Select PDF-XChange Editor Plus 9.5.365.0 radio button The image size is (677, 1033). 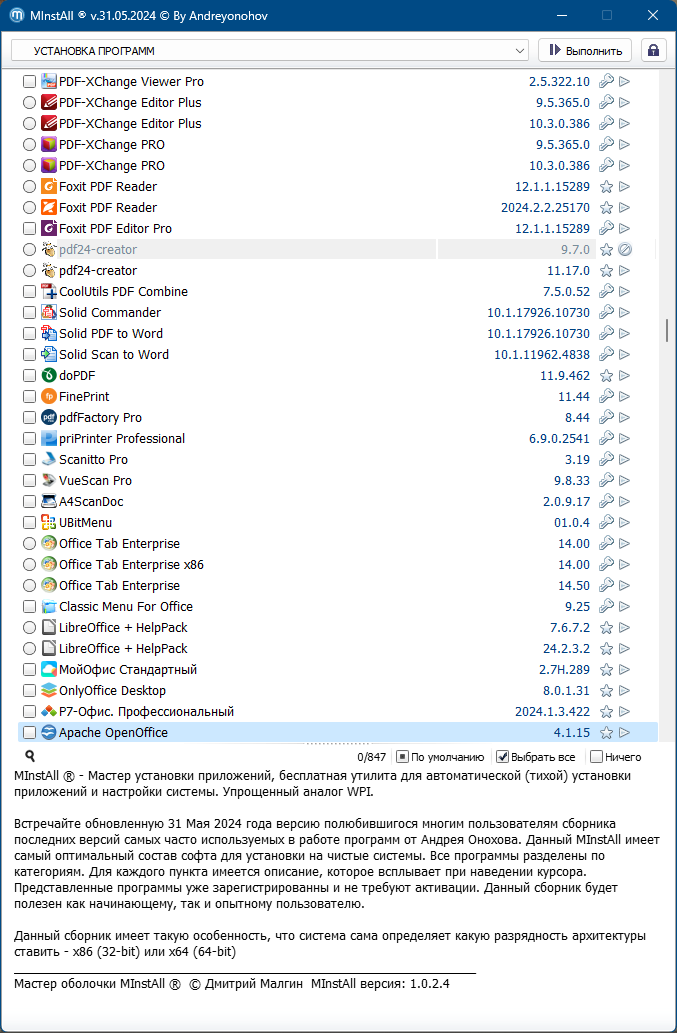[29, 103]
